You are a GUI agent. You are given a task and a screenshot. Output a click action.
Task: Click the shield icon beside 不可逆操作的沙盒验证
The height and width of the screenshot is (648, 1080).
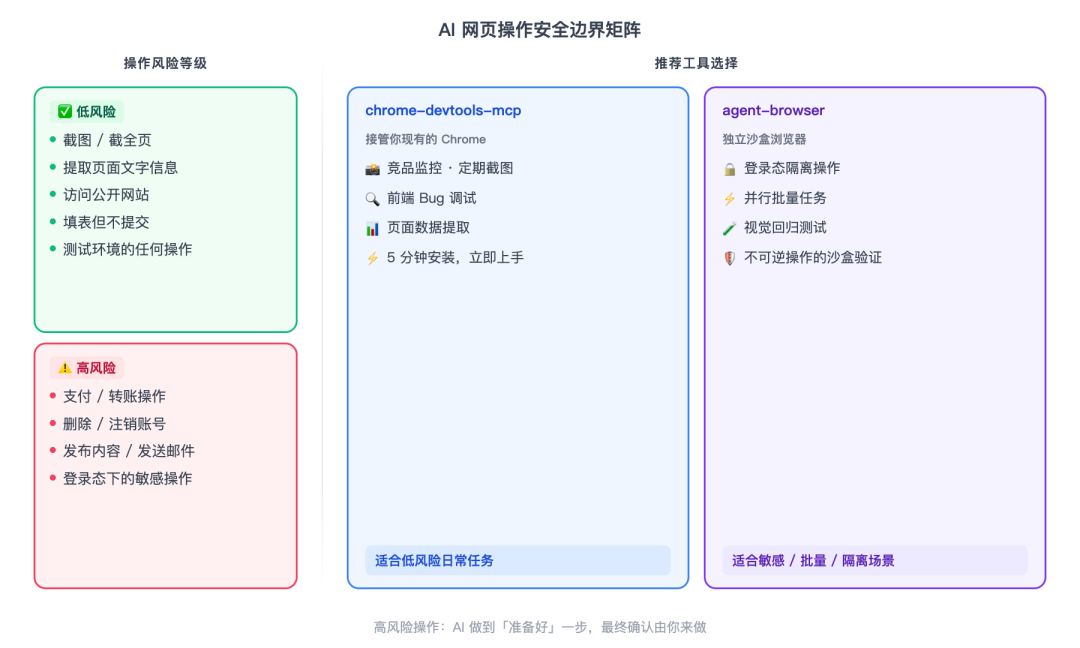point(729,258)
